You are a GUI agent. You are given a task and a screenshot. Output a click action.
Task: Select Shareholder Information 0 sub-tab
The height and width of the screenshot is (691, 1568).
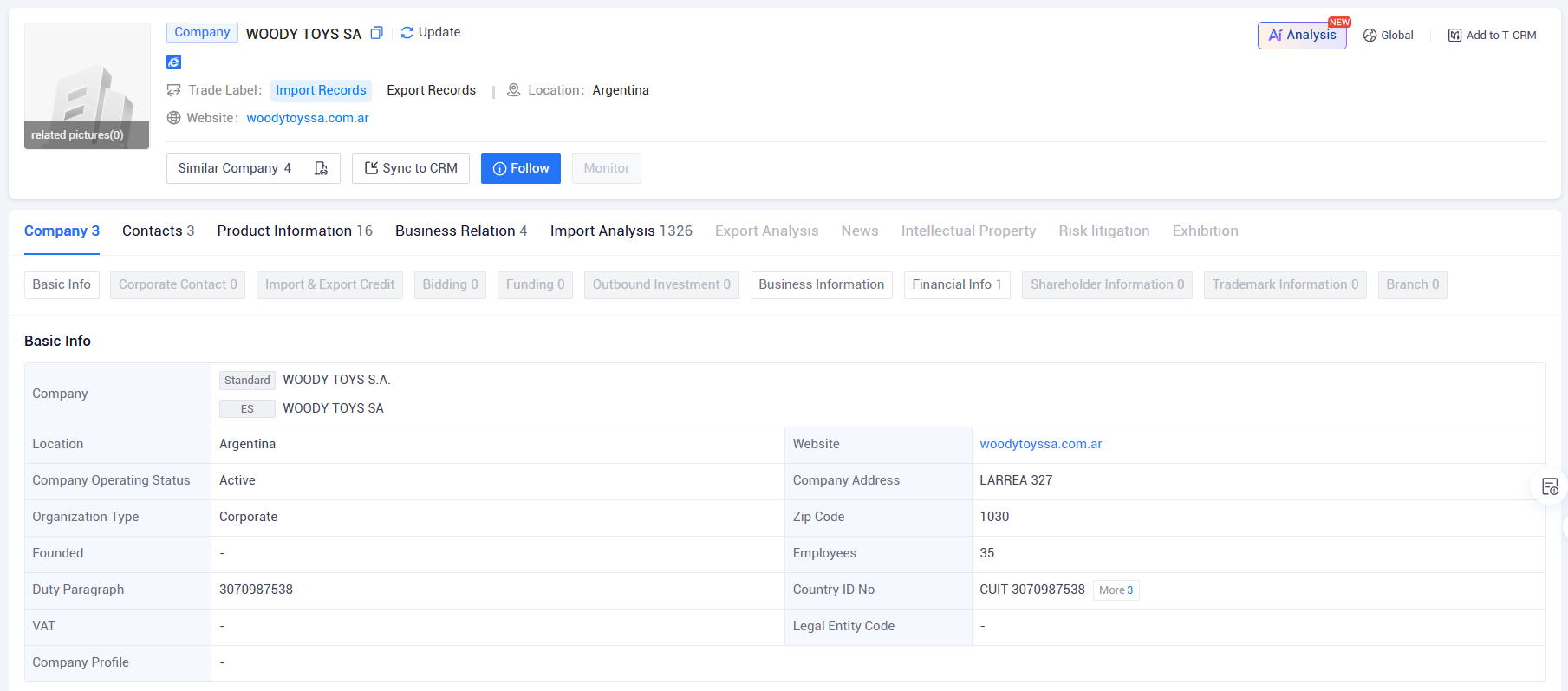pyautogui.click(x=1107, y=284)
